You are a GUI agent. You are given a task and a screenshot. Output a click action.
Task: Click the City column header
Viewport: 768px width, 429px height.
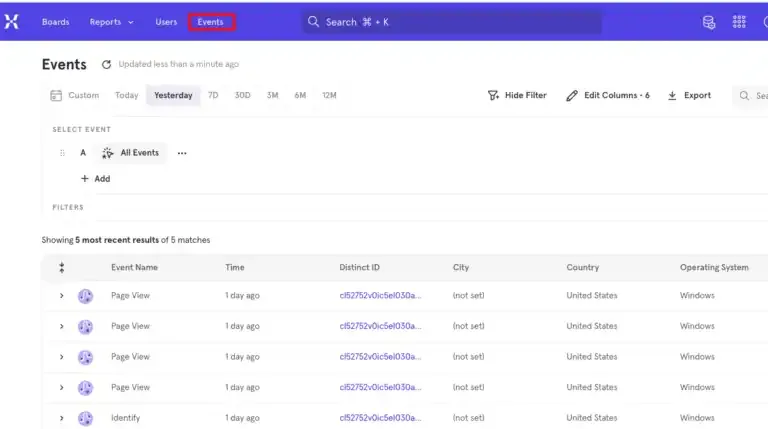tap(461, 267)
